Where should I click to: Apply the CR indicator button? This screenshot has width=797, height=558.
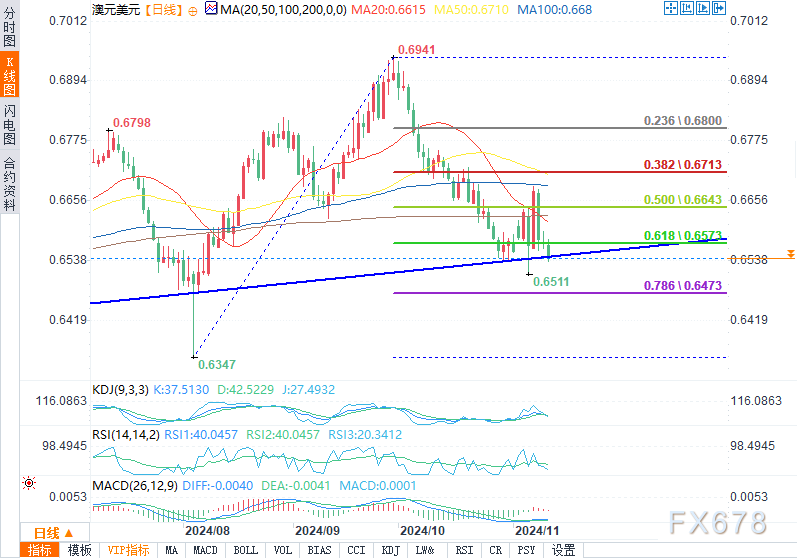click(496, 550)
